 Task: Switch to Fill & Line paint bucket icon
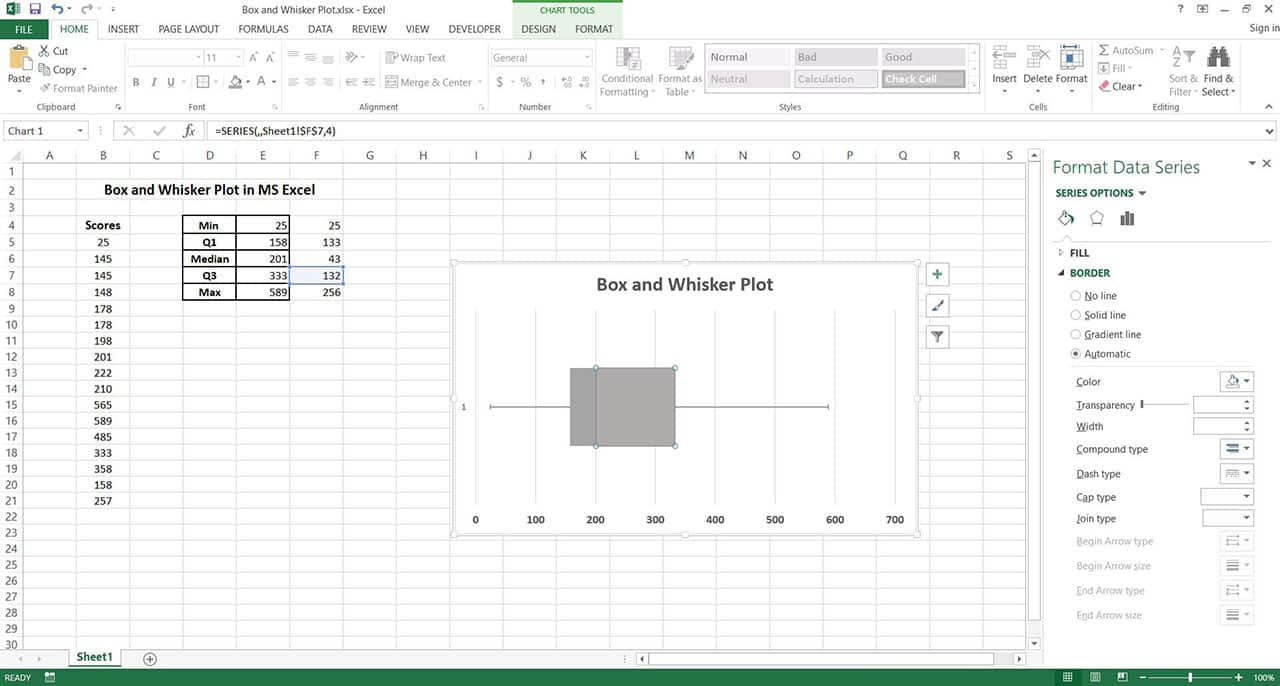[1065, 217]
